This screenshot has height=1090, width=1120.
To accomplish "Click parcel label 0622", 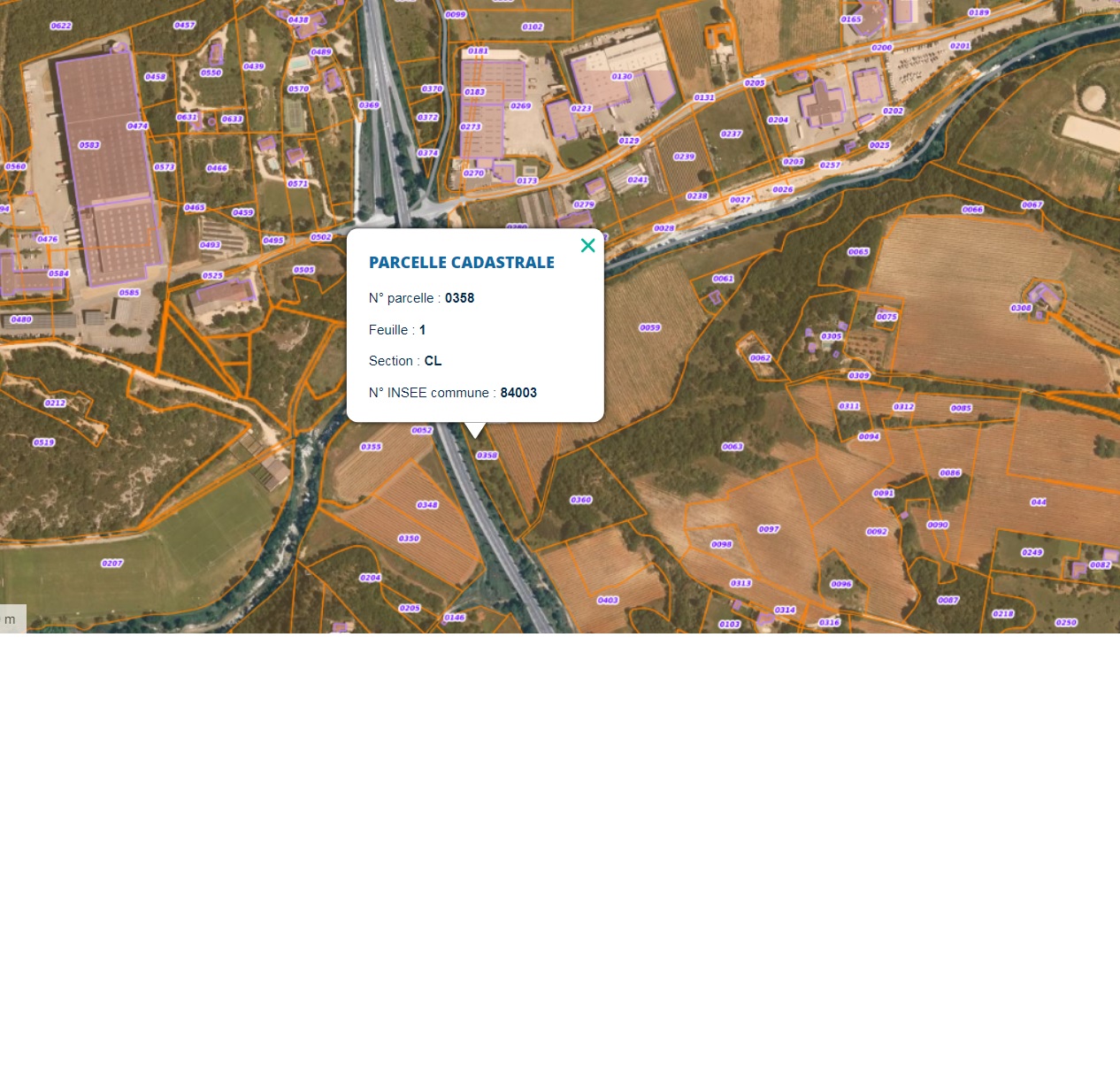I will point(61,26).
